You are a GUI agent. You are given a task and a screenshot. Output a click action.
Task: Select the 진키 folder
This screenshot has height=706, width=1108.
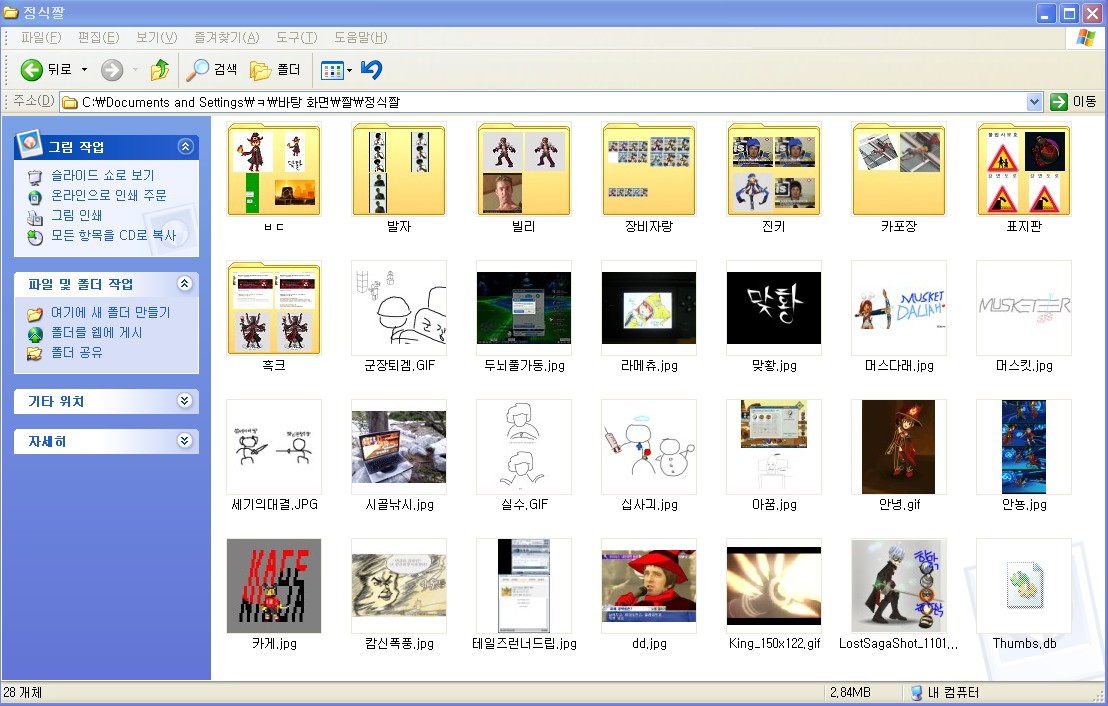774,169
